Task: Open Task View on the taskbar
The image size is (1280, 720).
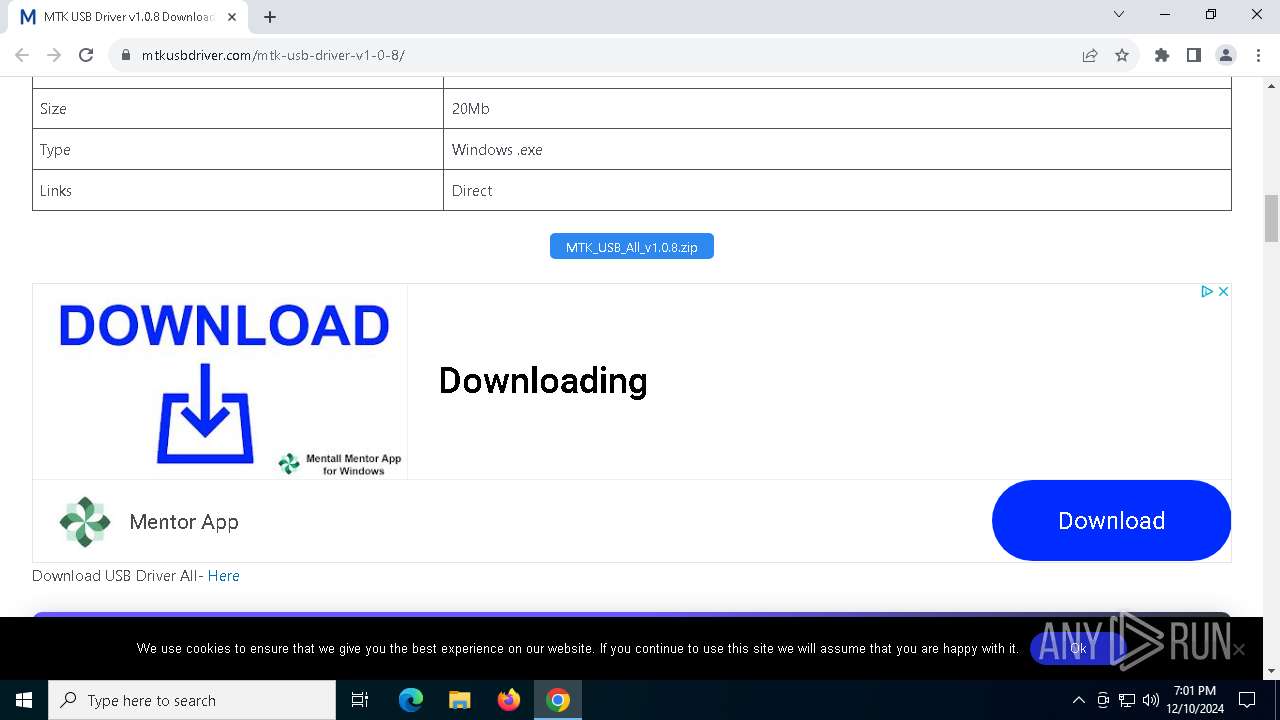Action: [x=360, y=700]
